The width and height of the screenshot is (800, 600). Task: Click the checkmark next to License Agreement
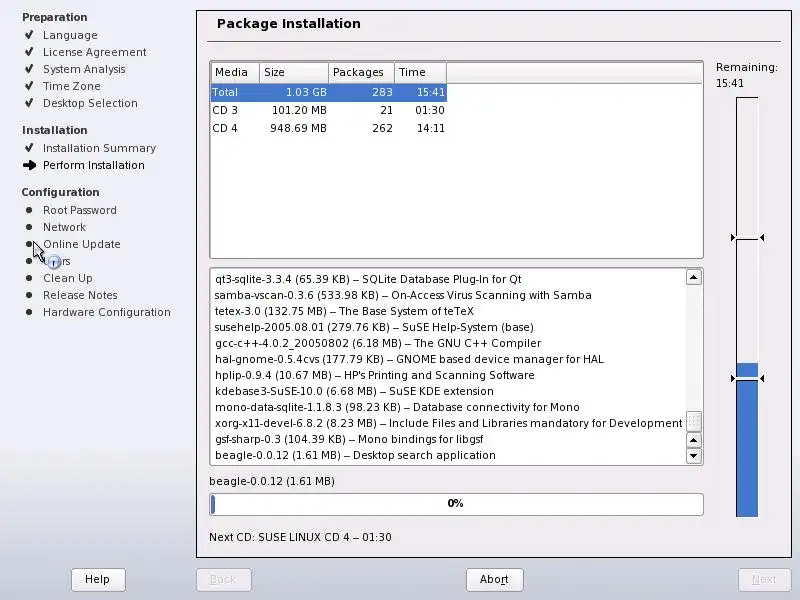(x=29, y=52)
